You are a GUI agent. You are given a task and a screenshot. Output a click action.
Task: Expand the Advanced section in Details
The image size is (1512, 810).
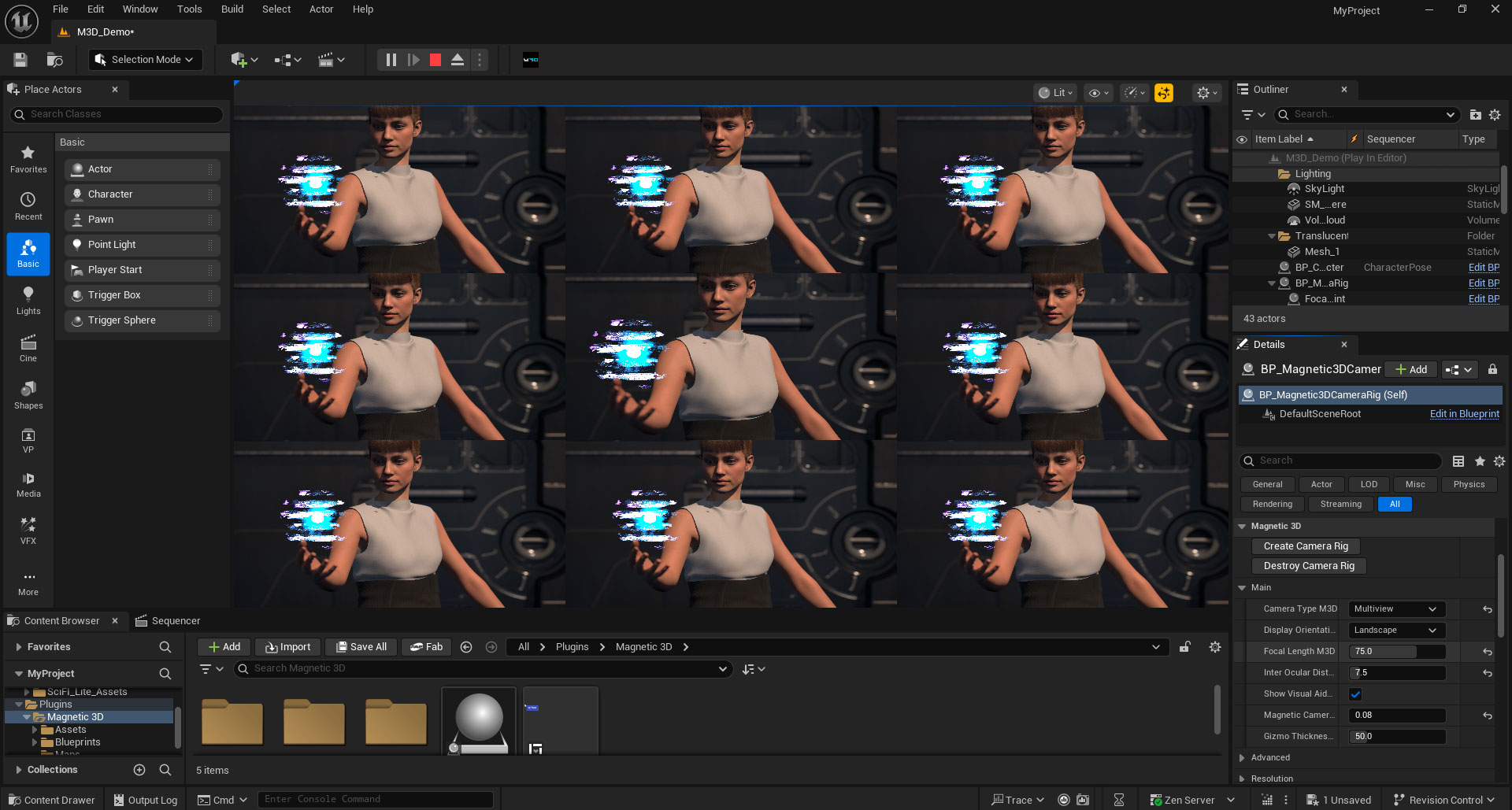pyautogui.click(x=1270, y=758)
